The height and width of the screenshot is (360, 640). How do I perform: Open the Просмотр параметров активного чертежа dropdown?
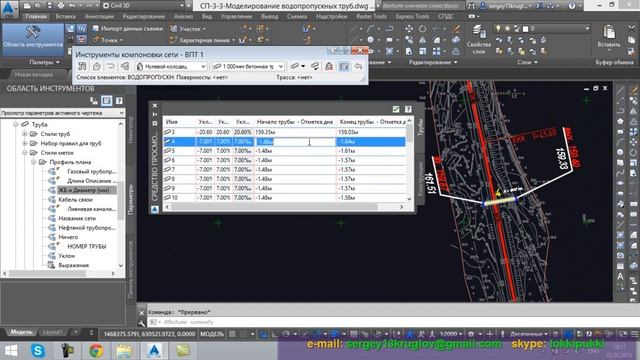(63, 113)
